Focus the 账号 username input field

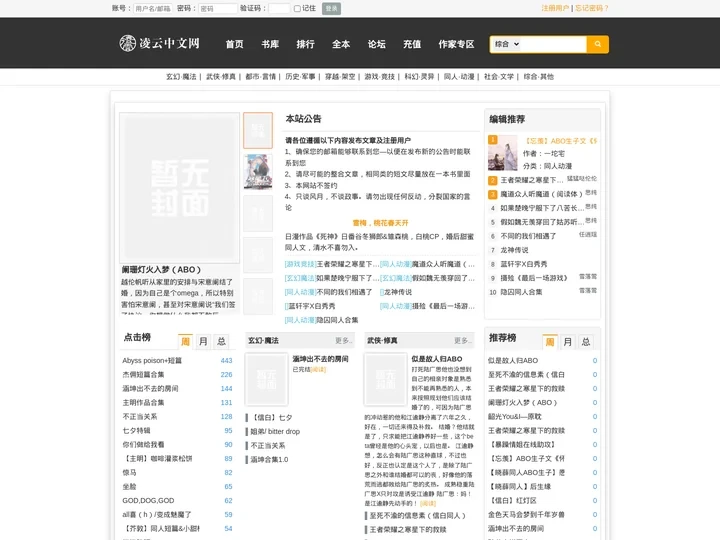(x=153, y=8)
